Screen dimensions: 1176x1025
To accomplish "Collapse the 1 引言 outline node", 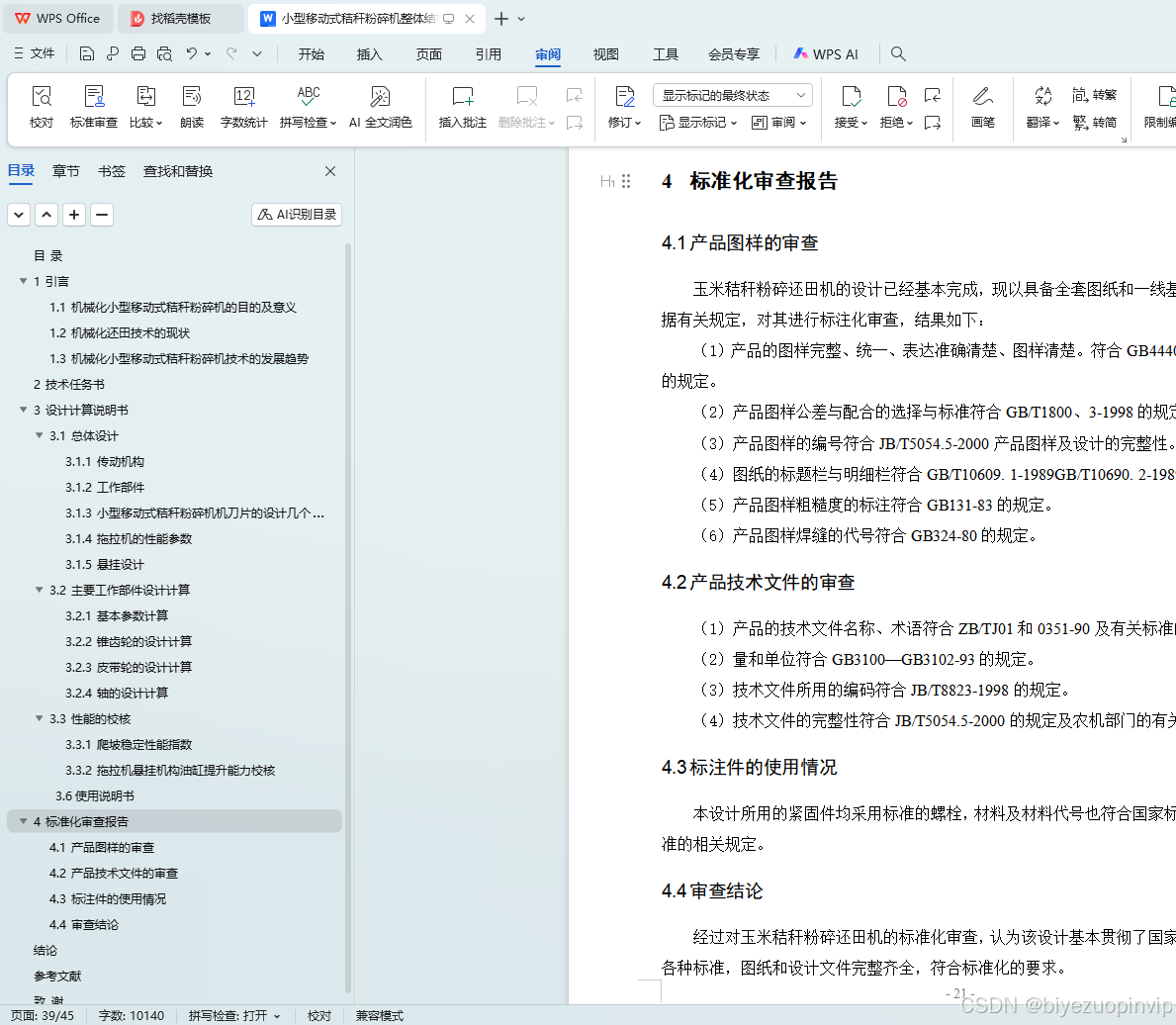I will pos(24,281).
